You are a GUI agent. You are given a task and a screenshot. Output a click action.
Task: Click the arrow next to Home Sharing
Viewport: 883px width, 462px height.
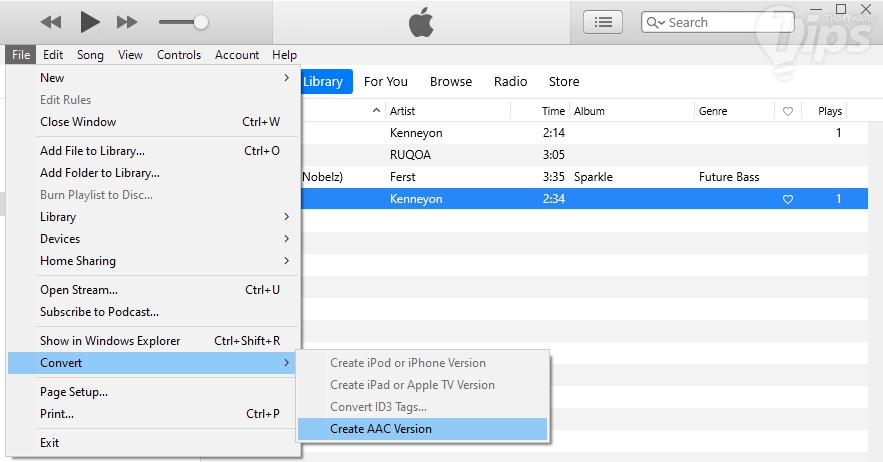[287, 261]
